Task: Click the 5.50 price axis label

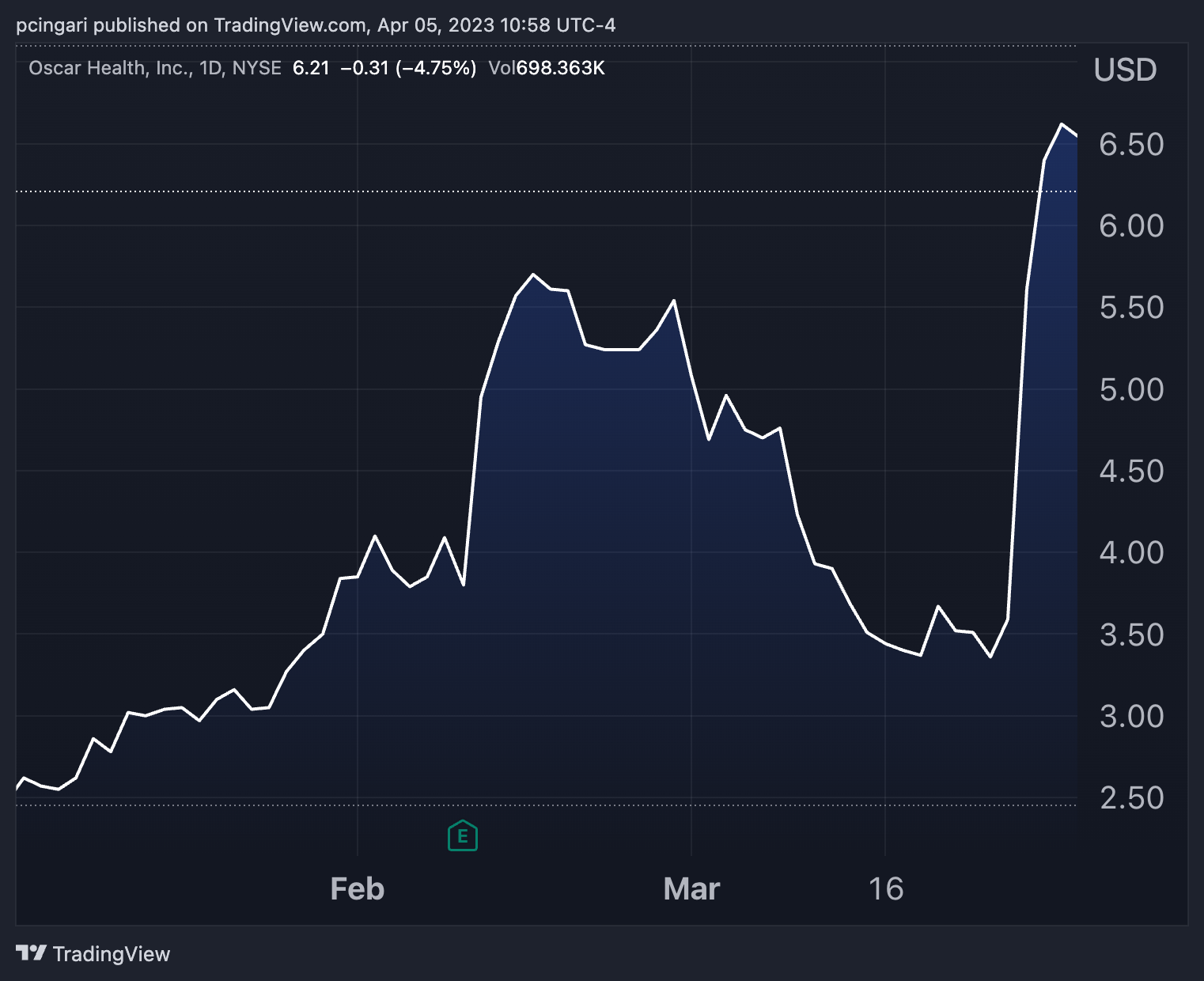Action: [x=1131, y=308]
